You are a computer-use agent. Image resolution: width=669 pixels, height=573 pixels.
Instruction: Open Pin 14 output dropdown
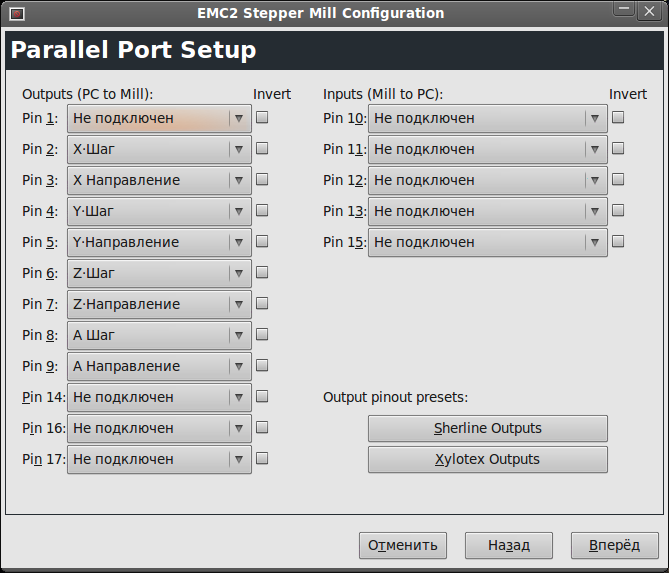point(159,398)
